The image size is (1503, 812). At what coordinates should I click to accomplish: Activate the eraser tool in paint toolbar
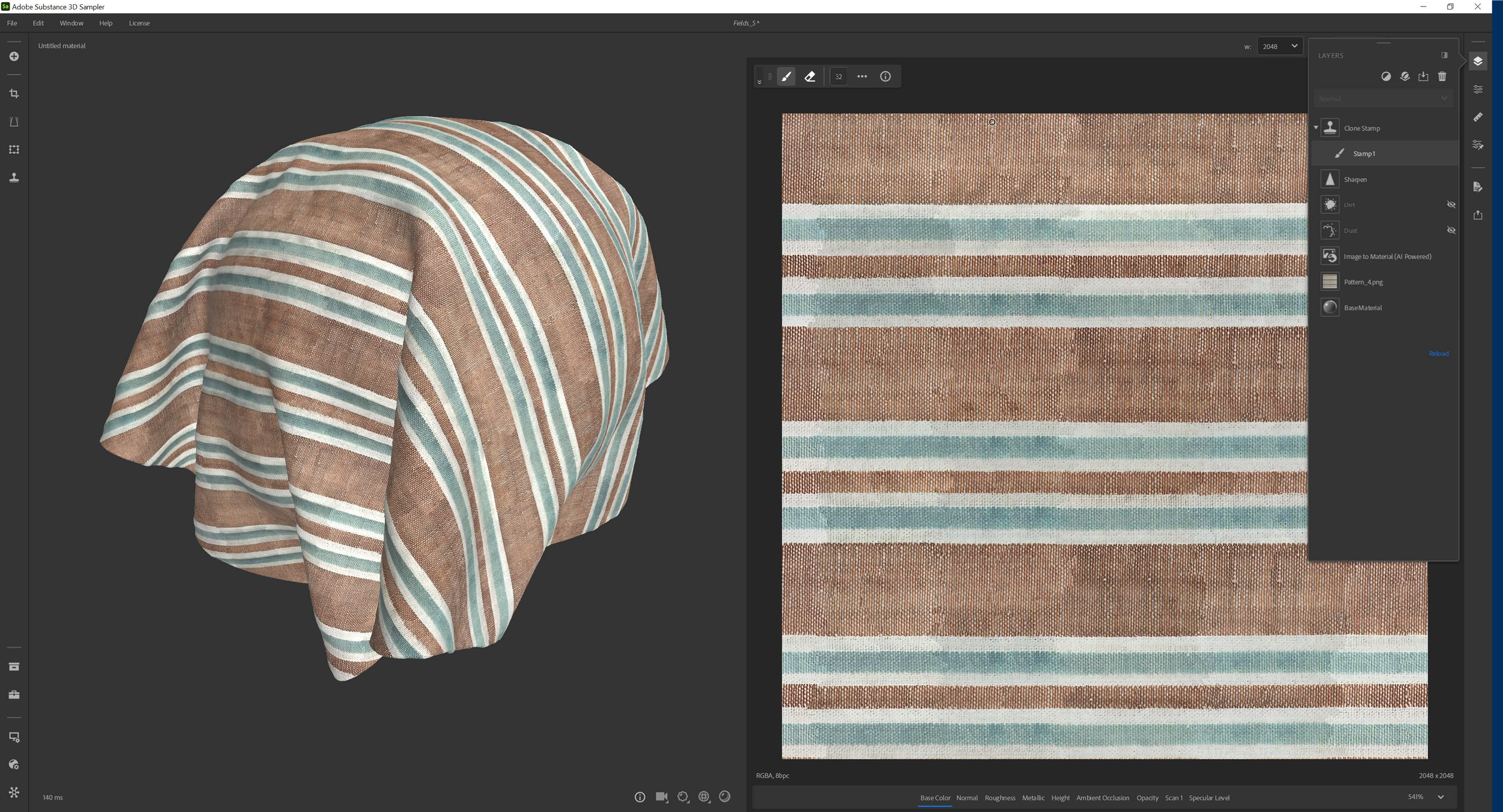tap(810, 76)
